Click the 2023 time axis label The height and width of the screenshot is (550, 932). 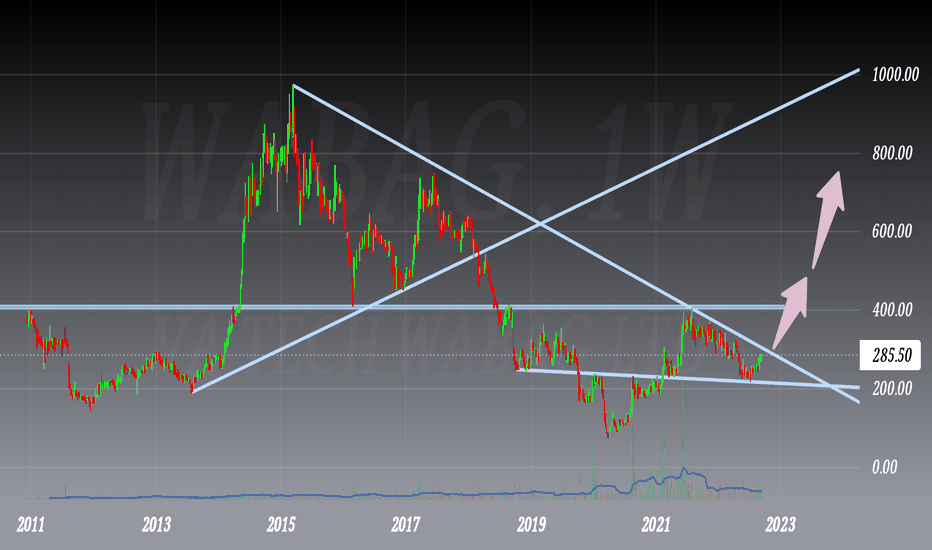(780, 524)
